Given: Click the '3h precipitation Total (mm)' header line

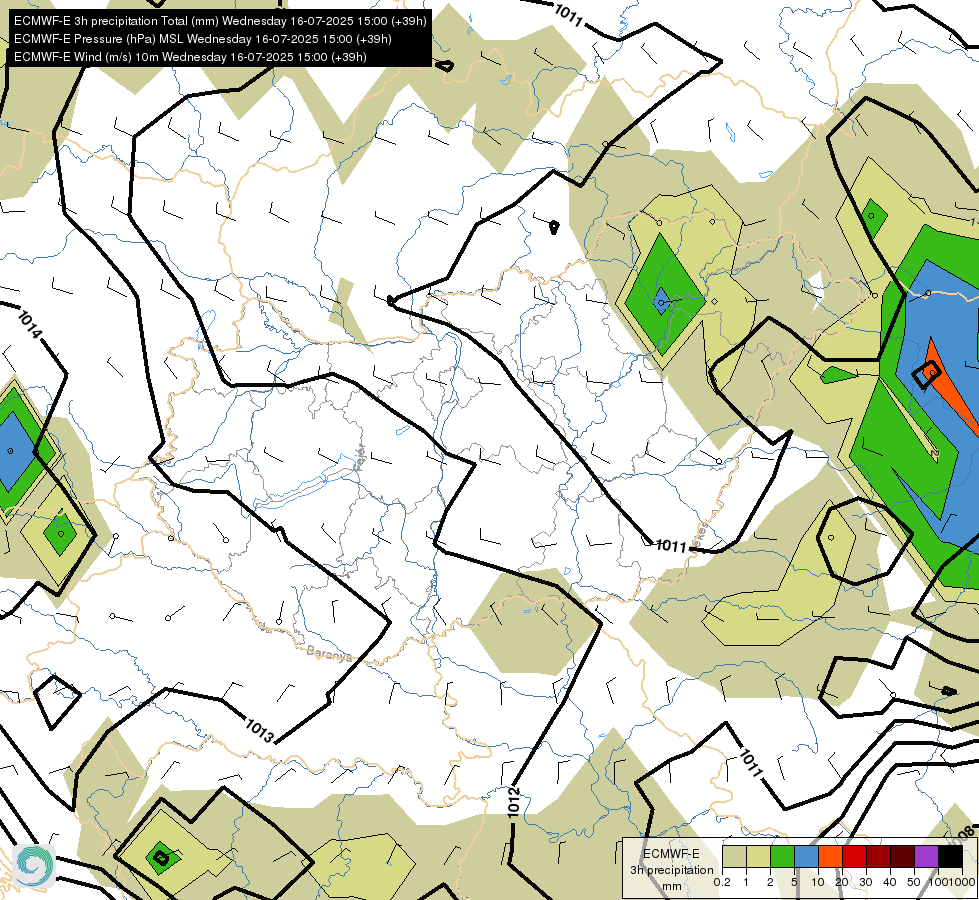Looking at the screenshot, I should (x=220, y=21).
